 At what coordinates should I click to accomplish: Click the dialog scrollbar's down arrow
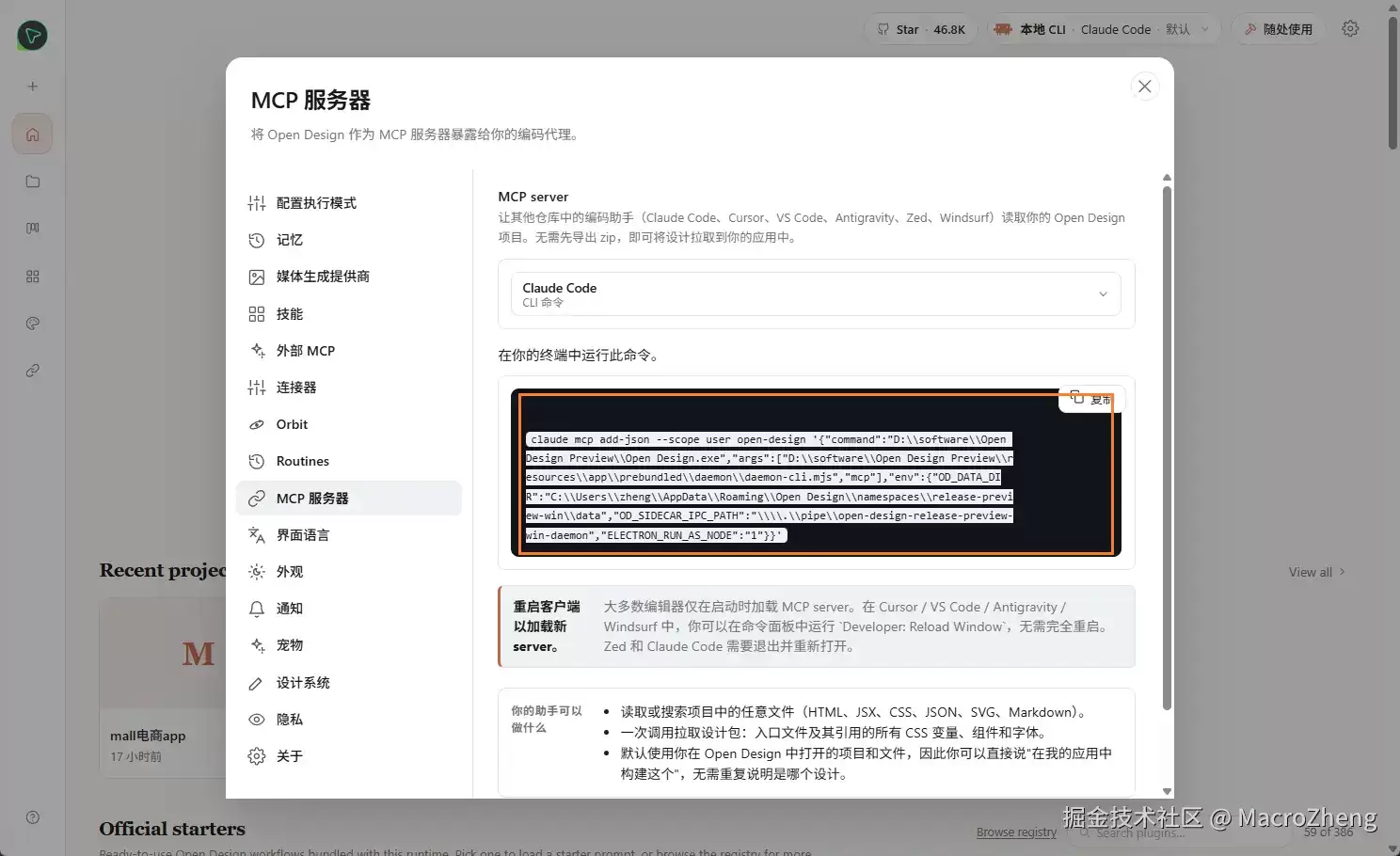click(1167, 792)
